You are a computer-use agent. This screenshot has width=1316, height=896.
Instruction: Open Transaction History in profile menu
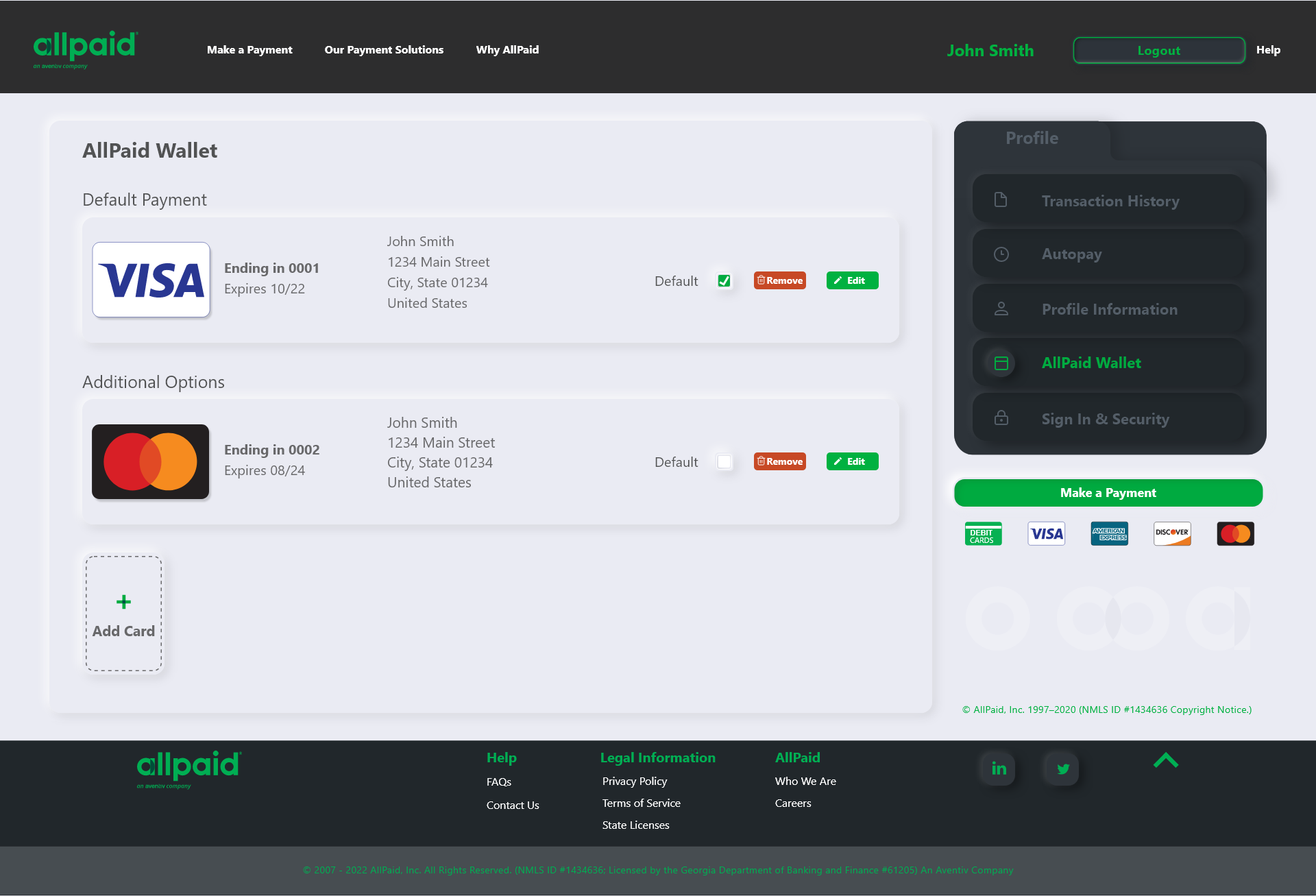pos(1108,200)
